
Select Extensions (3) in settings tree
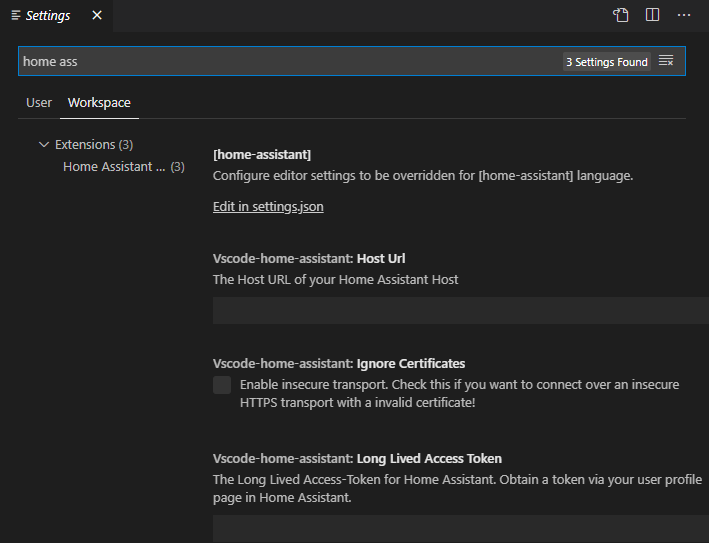pyautogui.click(x=94, y=145)
